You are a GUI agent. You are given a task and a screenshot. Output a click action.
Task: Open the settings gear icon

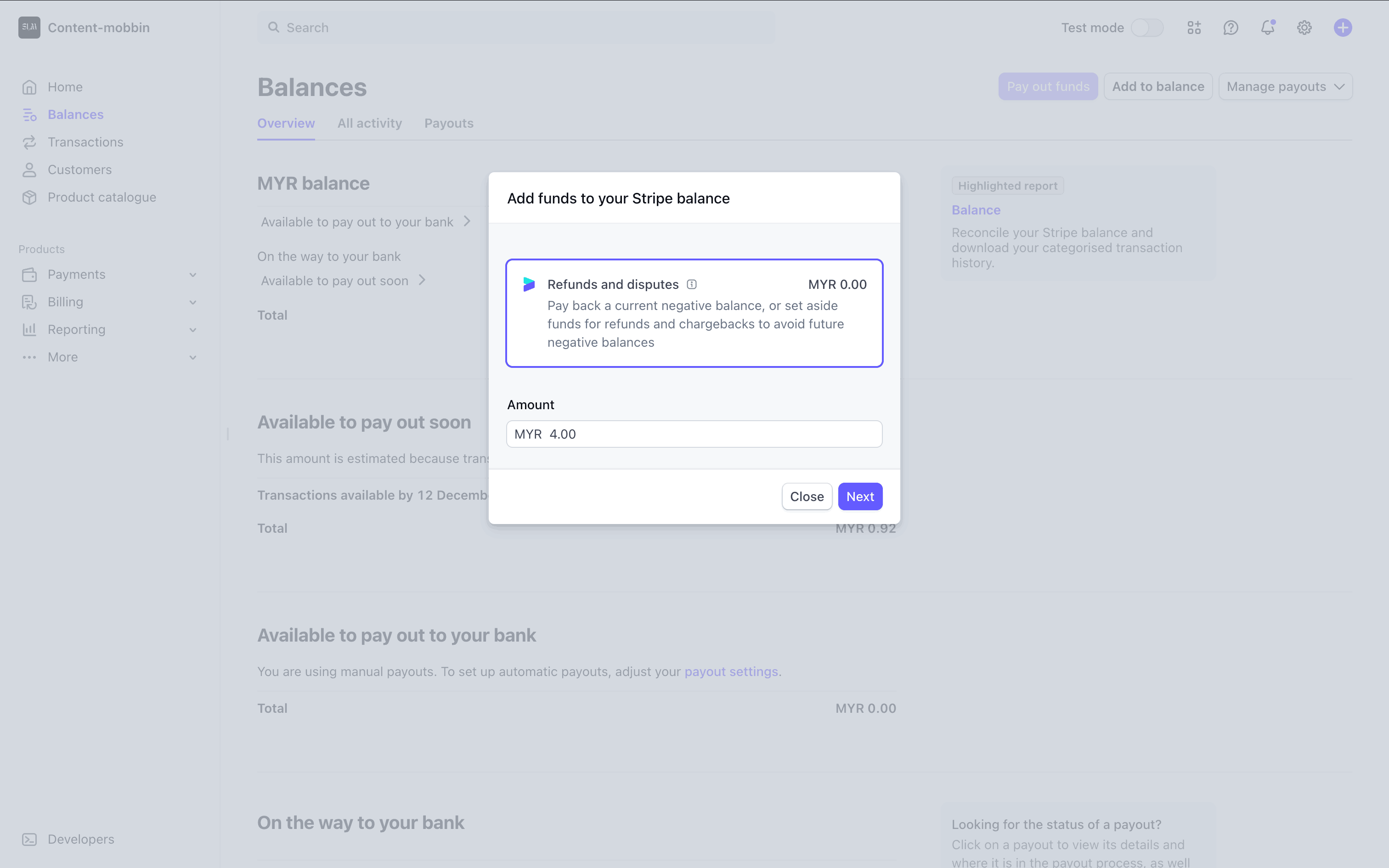1304,28
